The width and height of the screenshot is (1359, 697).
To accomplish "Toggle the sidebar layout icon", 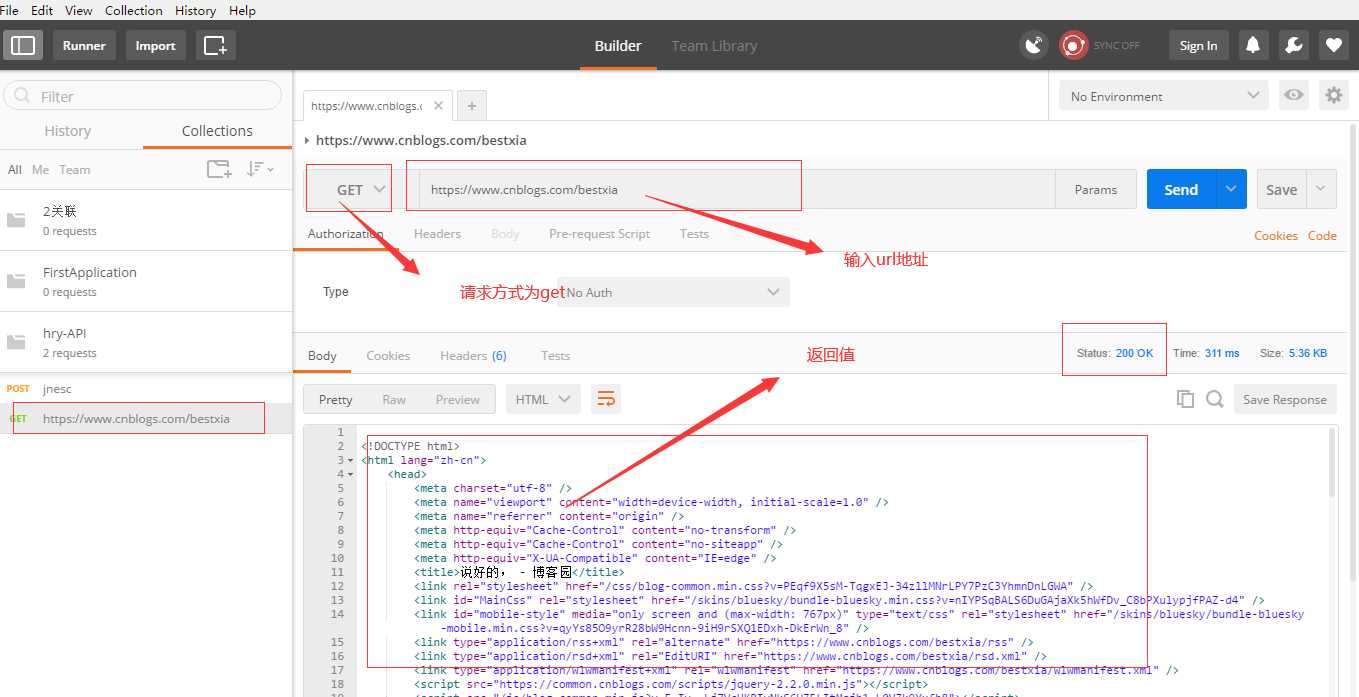I will [x=22, y=45].
